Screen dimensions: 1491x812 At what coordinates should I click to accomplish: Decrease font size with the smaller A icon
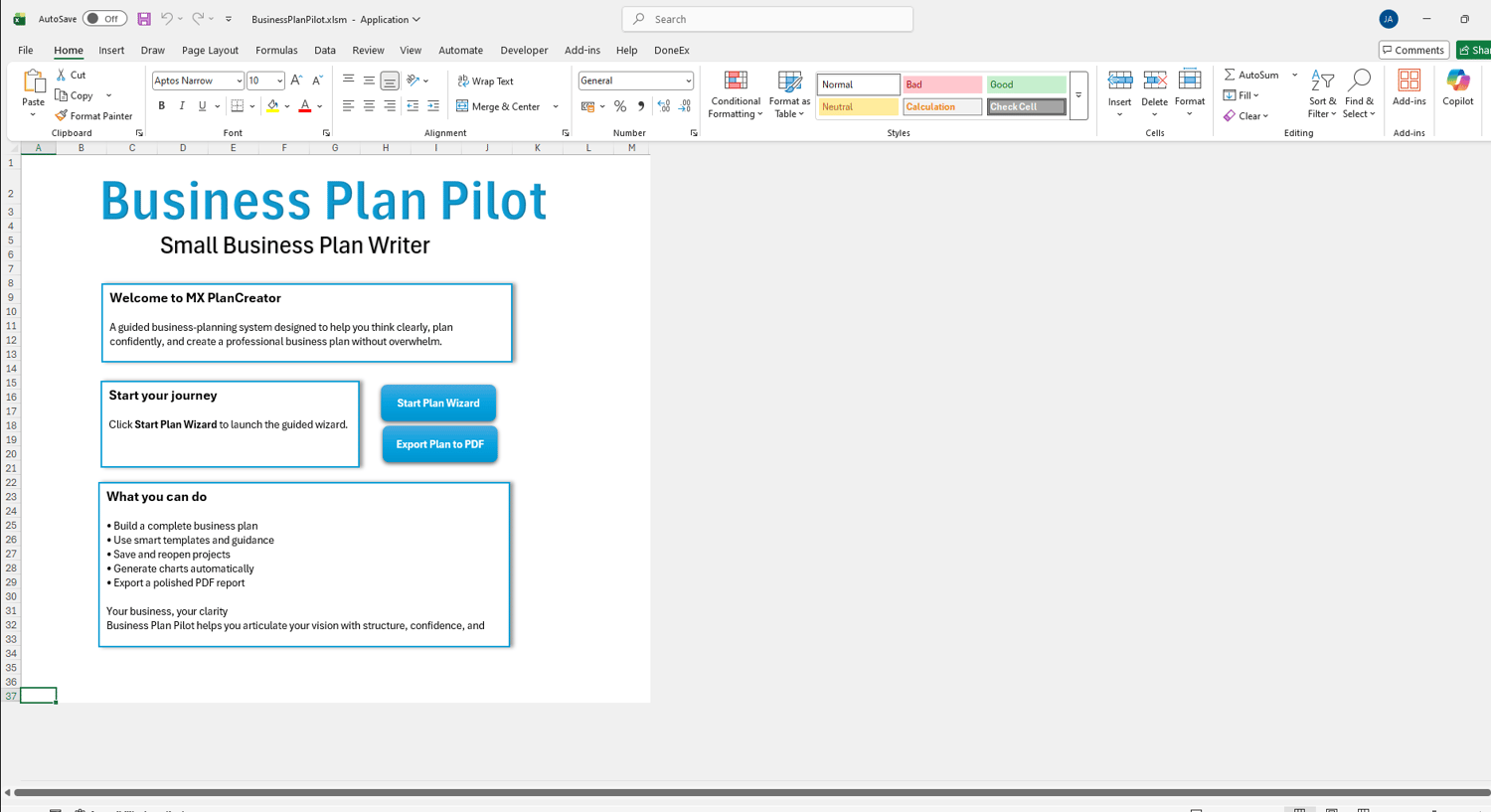click(317, 81)
